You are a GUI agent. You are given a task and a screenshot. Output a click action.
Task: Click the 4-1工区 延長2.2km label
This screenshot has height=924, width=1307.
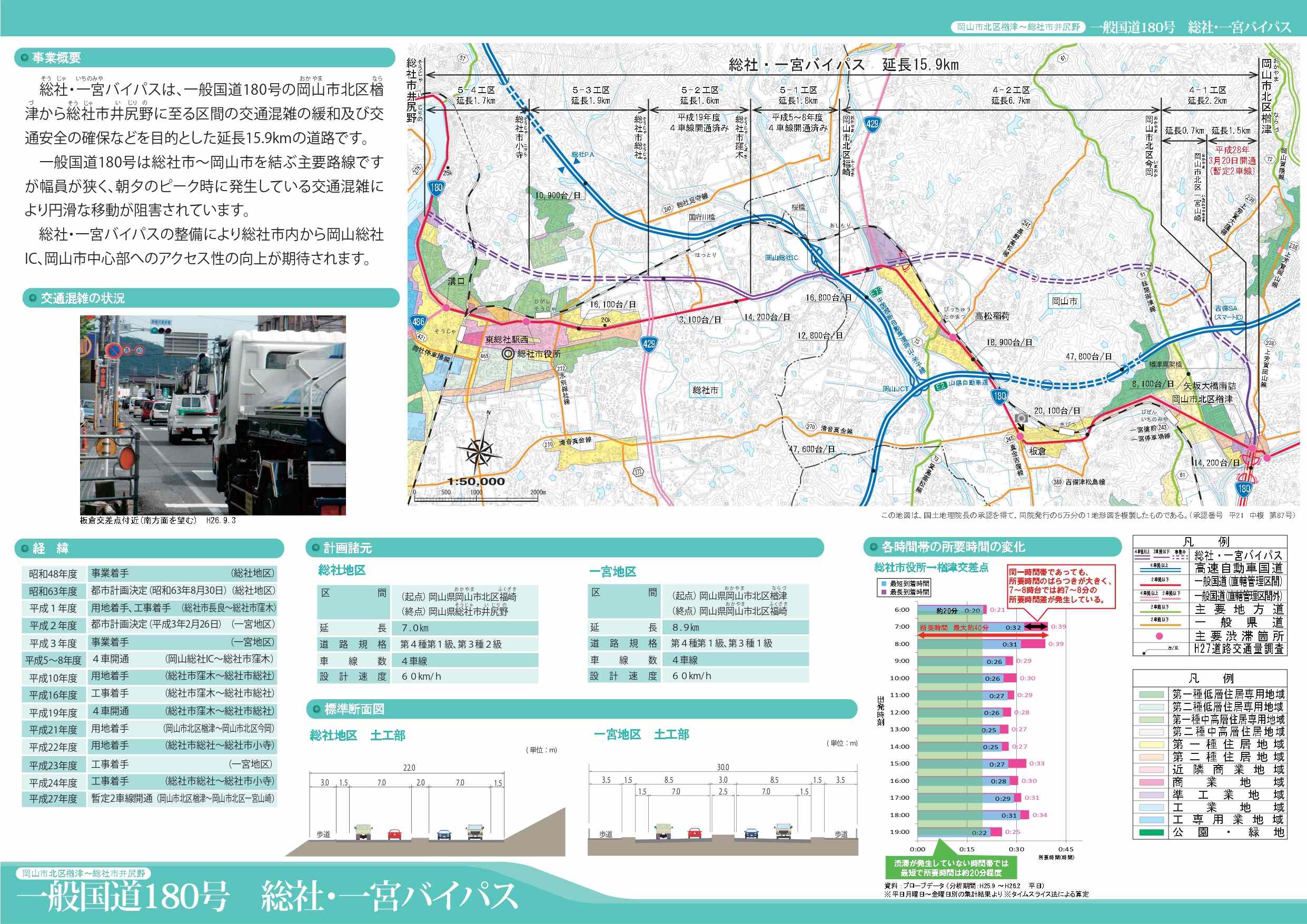click(x=1207, y=95)
